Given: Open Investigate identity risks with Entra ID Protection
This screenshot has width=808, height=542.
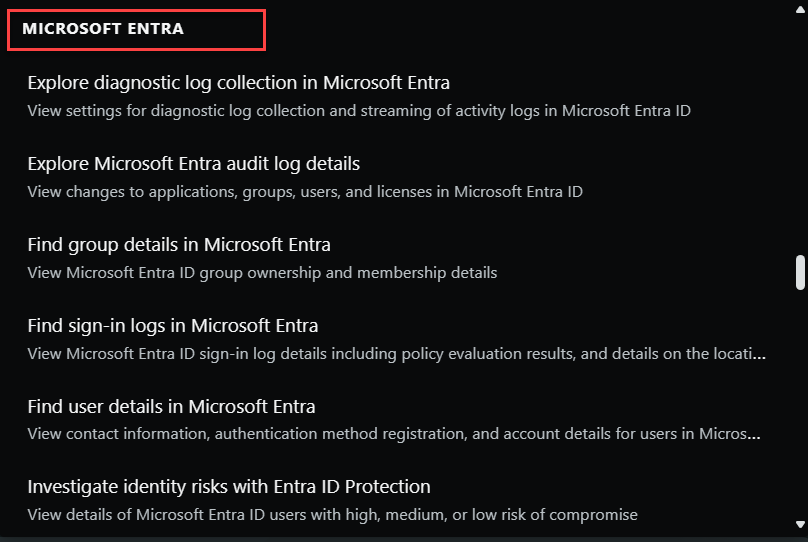Looking at the screenshot, I should 229,487.
